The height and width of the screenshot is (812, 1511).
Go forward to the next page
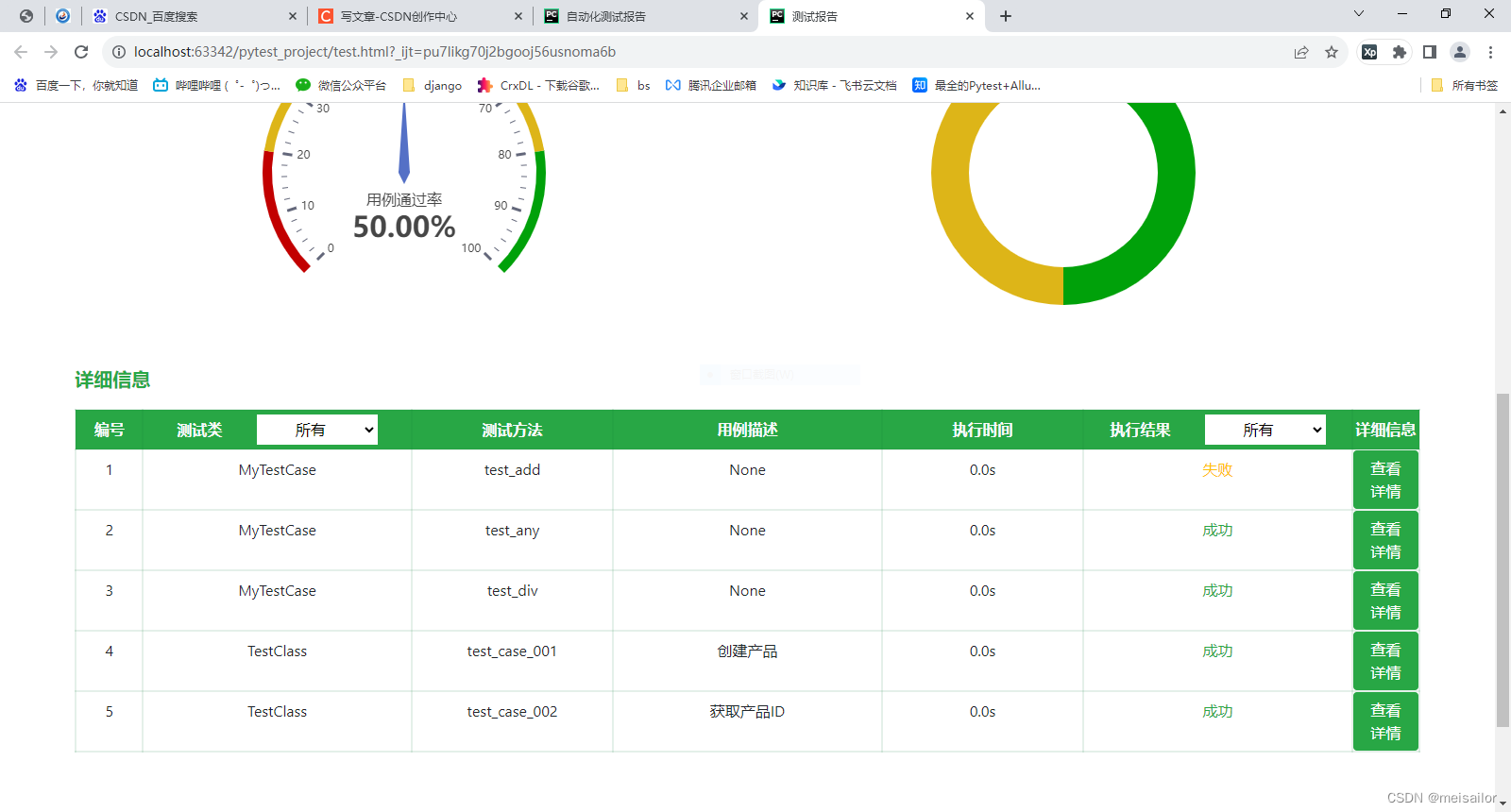pyautogui.click(x=51, y=52)
